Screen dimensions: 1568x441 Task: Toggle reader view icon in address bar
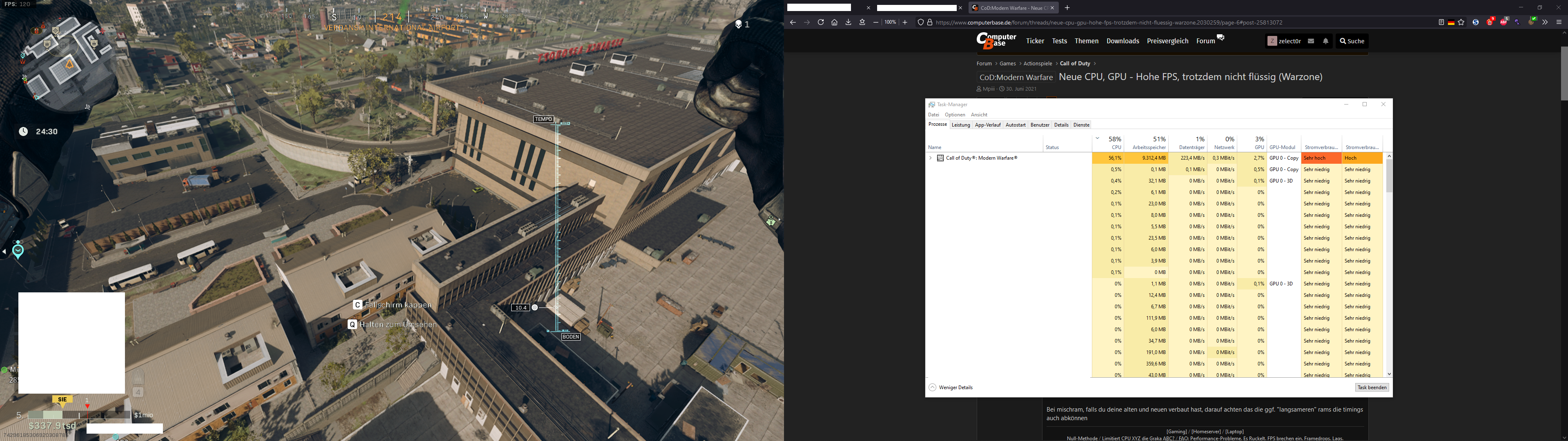pos(1441,22)
